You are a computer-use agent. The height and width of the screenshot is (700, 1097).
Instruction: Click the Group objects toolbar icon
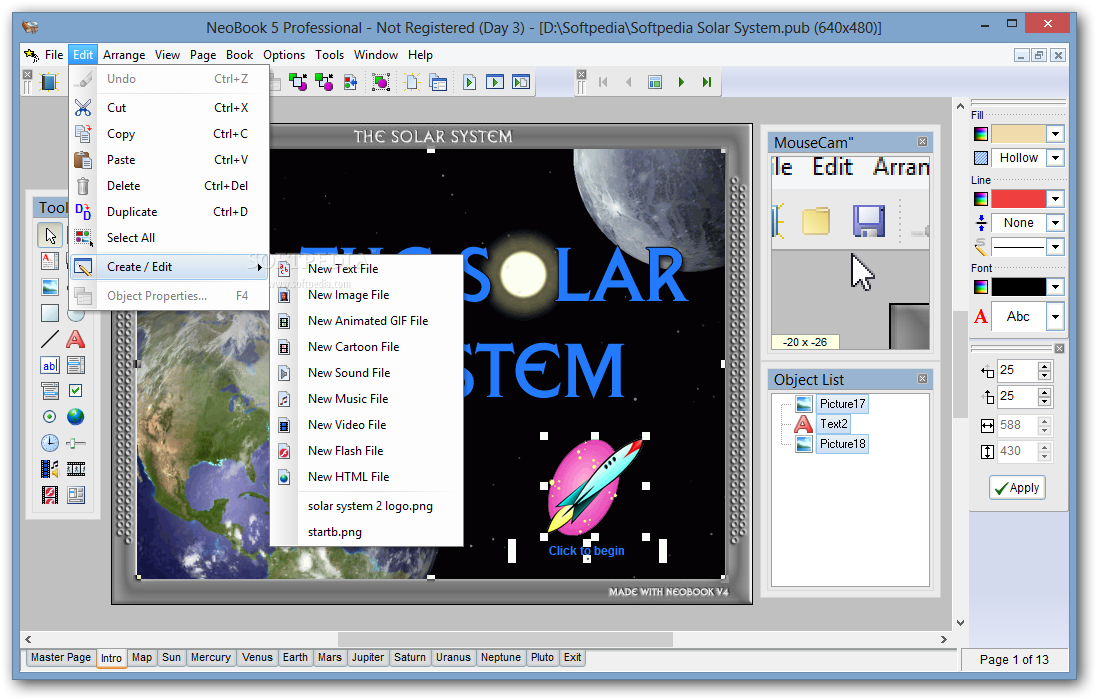(381, 82)
